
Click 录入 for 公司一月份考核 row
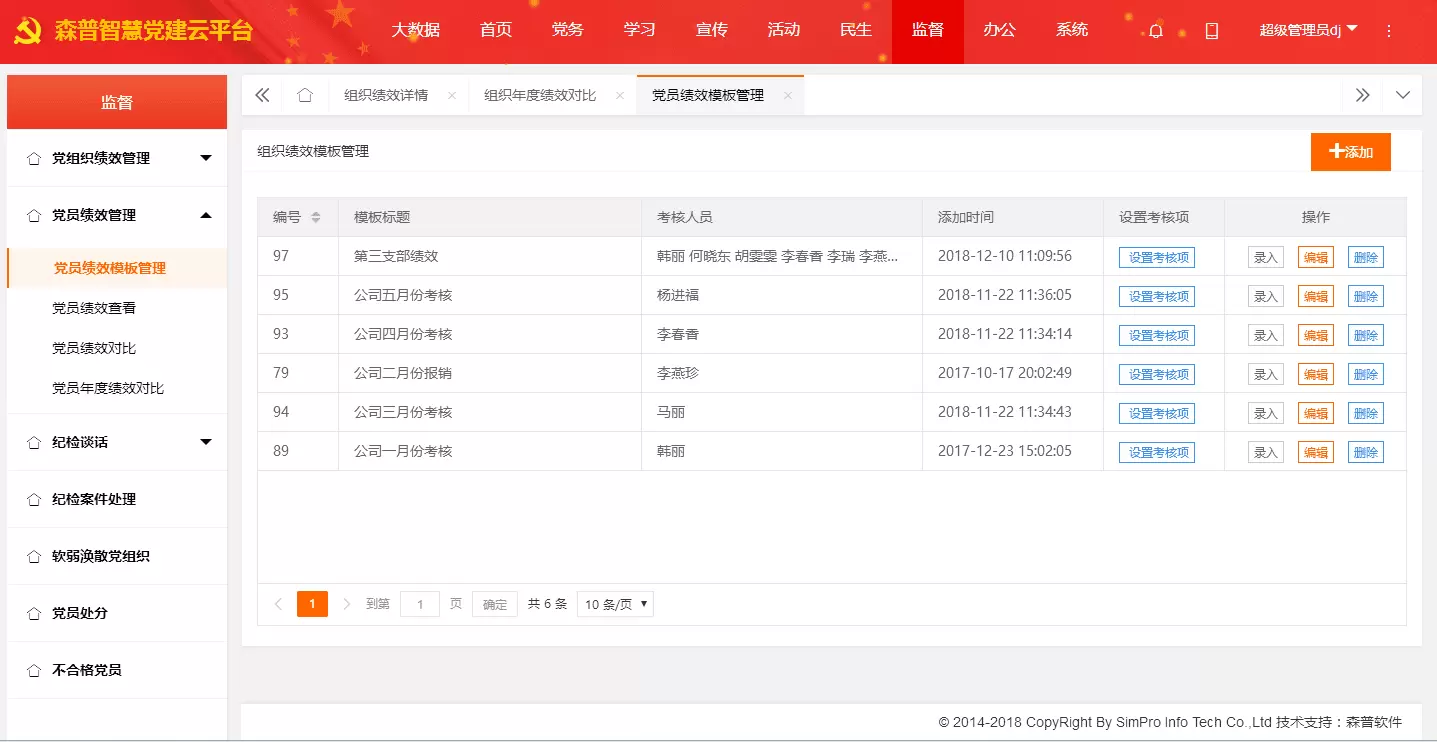click(1266, 452)
